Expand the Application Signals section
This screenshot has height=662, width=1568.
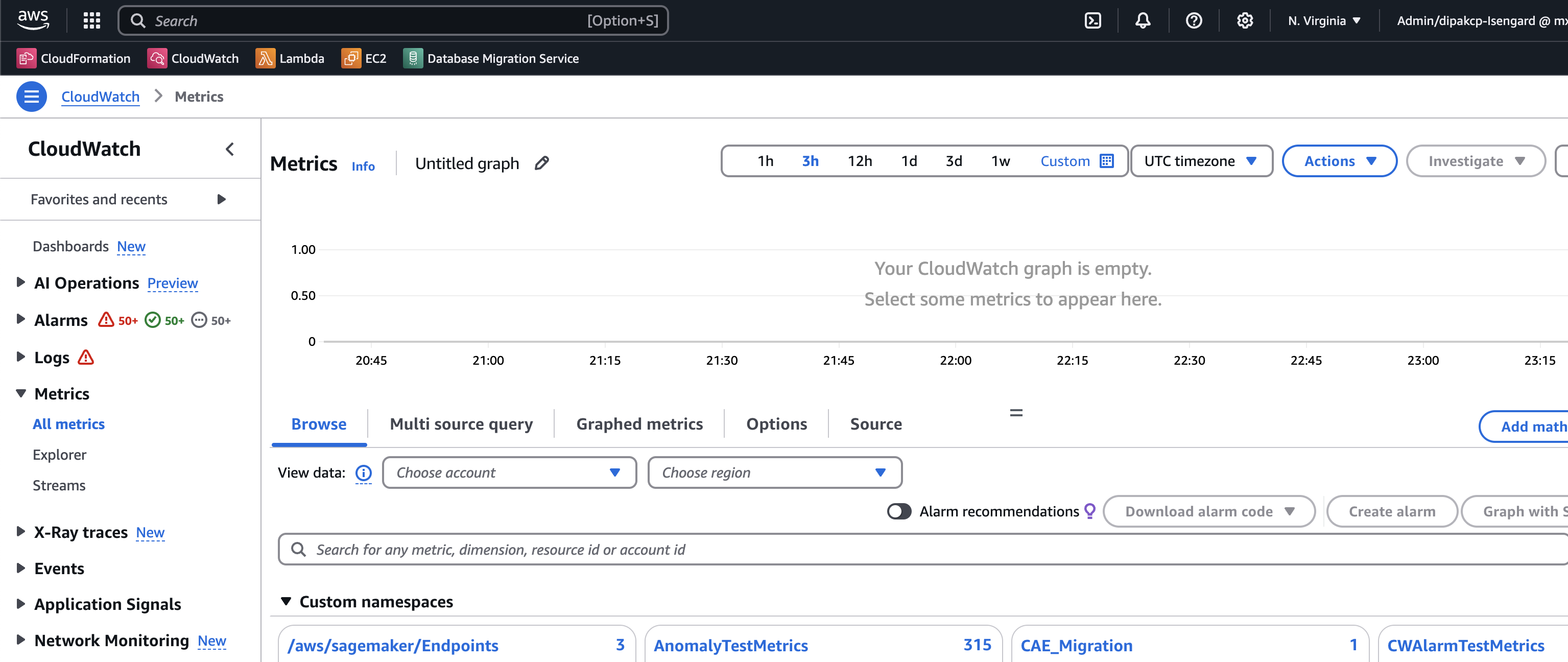[x=21, y=604]
